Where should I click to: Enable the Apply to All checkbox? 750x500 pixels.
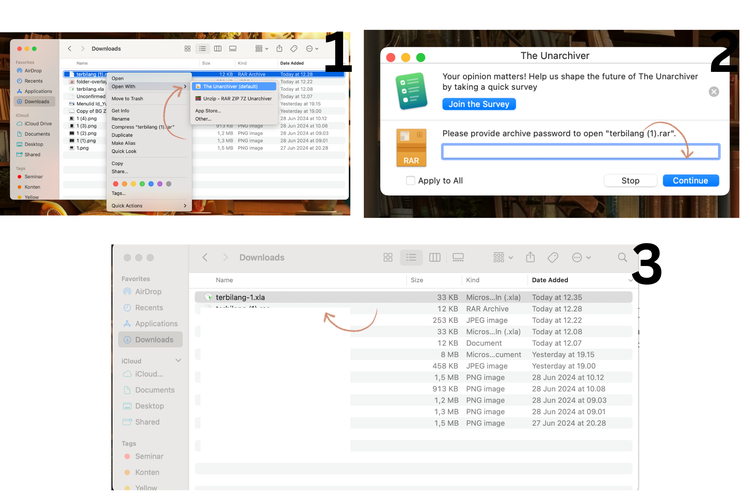[411, 181]
